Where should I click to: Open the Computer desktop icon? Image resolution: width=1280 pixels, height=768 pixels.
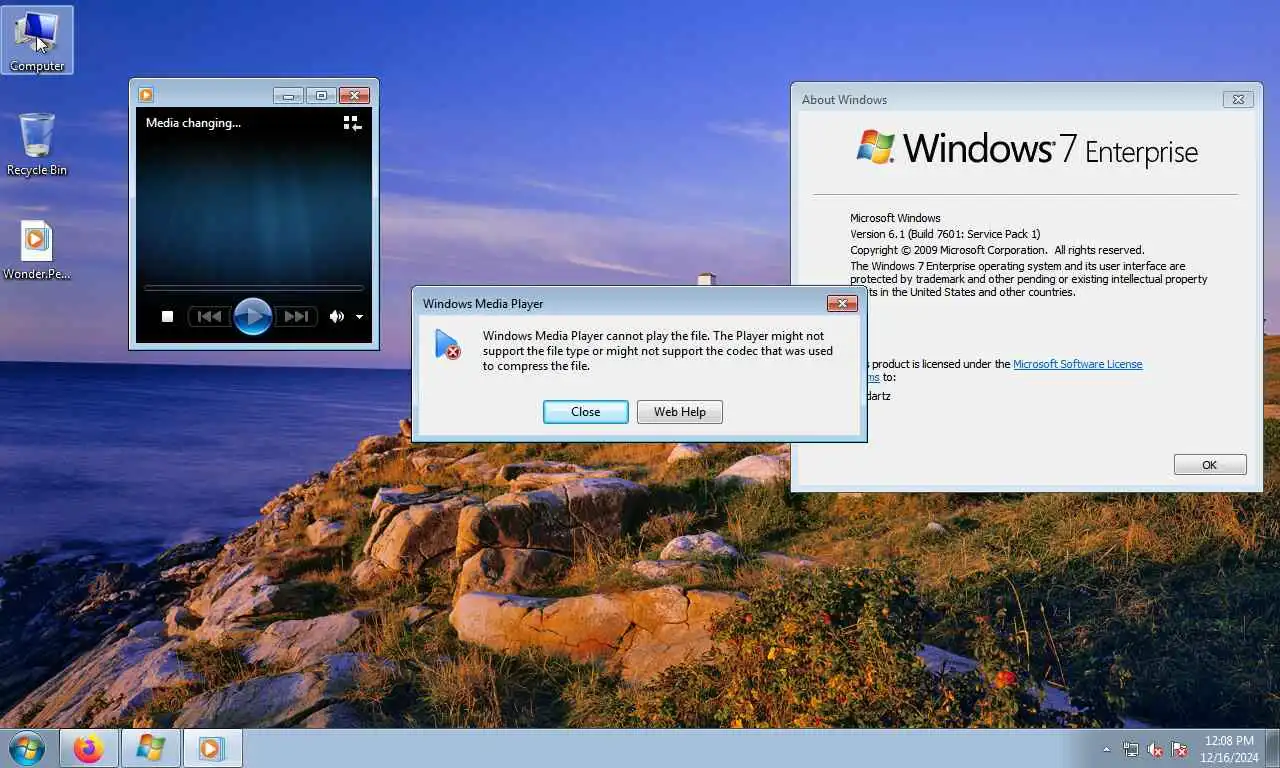37,40
